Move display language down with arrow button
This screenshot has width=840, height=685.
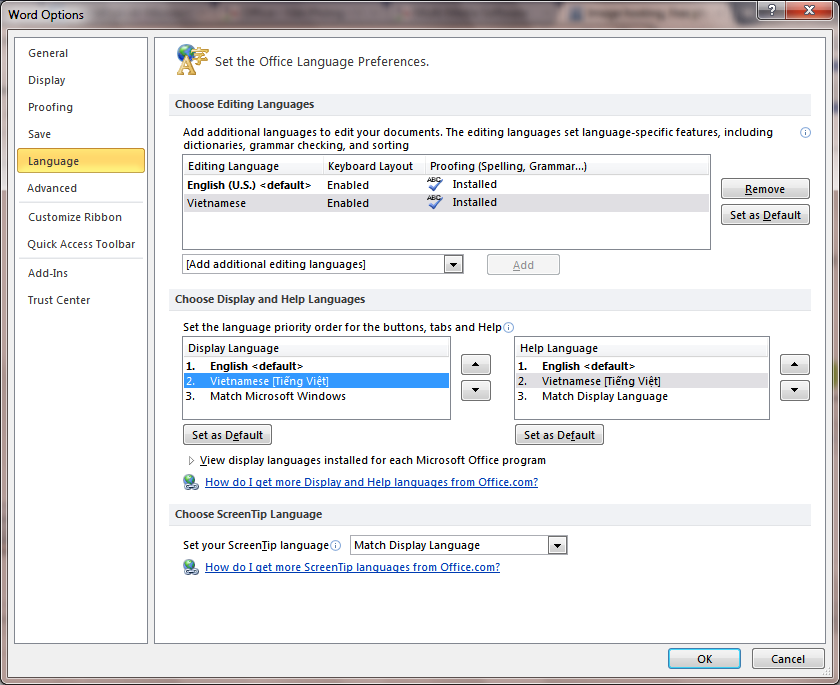coord(476,390)
